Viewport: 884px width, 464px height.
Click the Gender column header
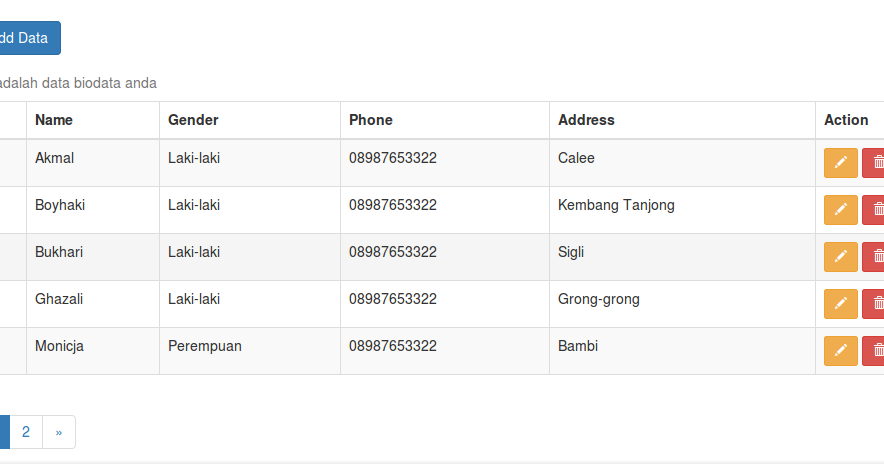point(193,120)
